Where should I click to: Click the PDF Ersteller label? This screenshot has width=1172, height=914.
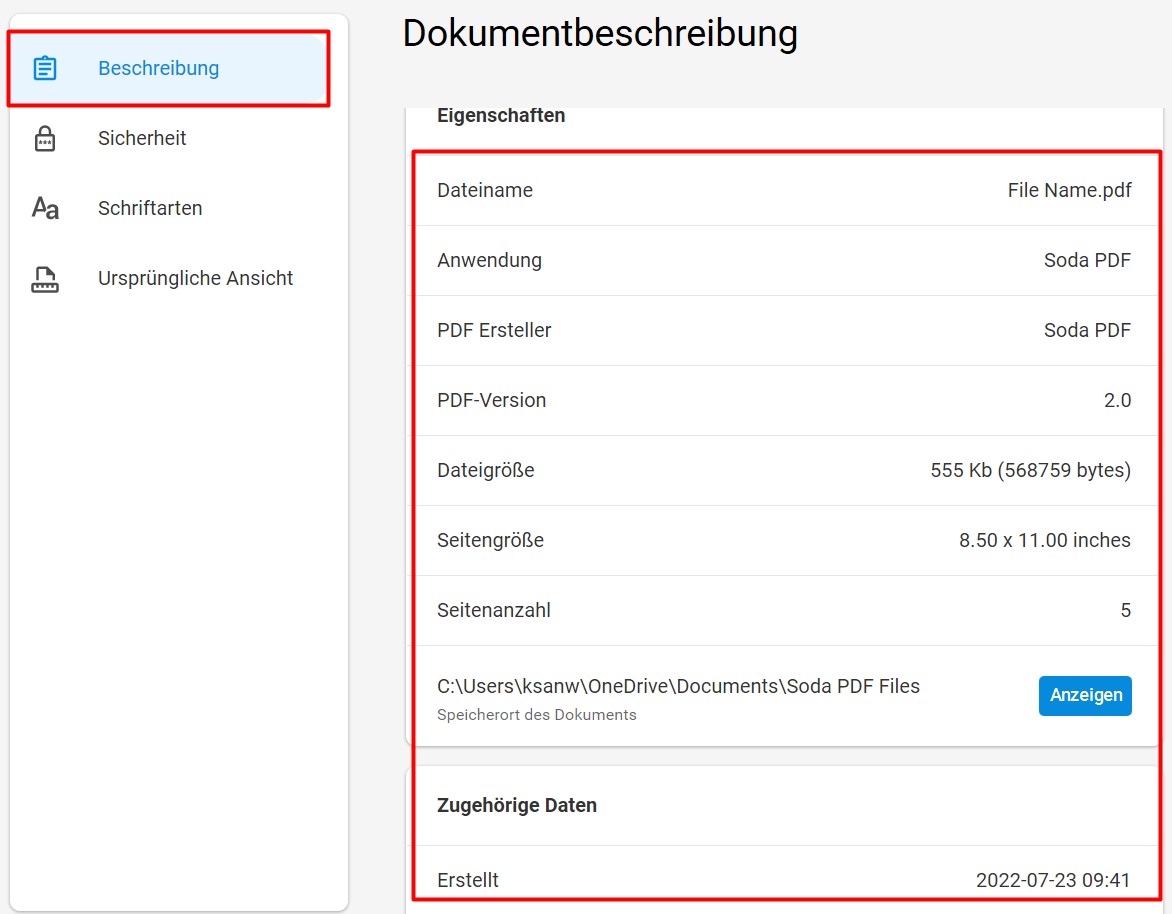tap(494, 330)
